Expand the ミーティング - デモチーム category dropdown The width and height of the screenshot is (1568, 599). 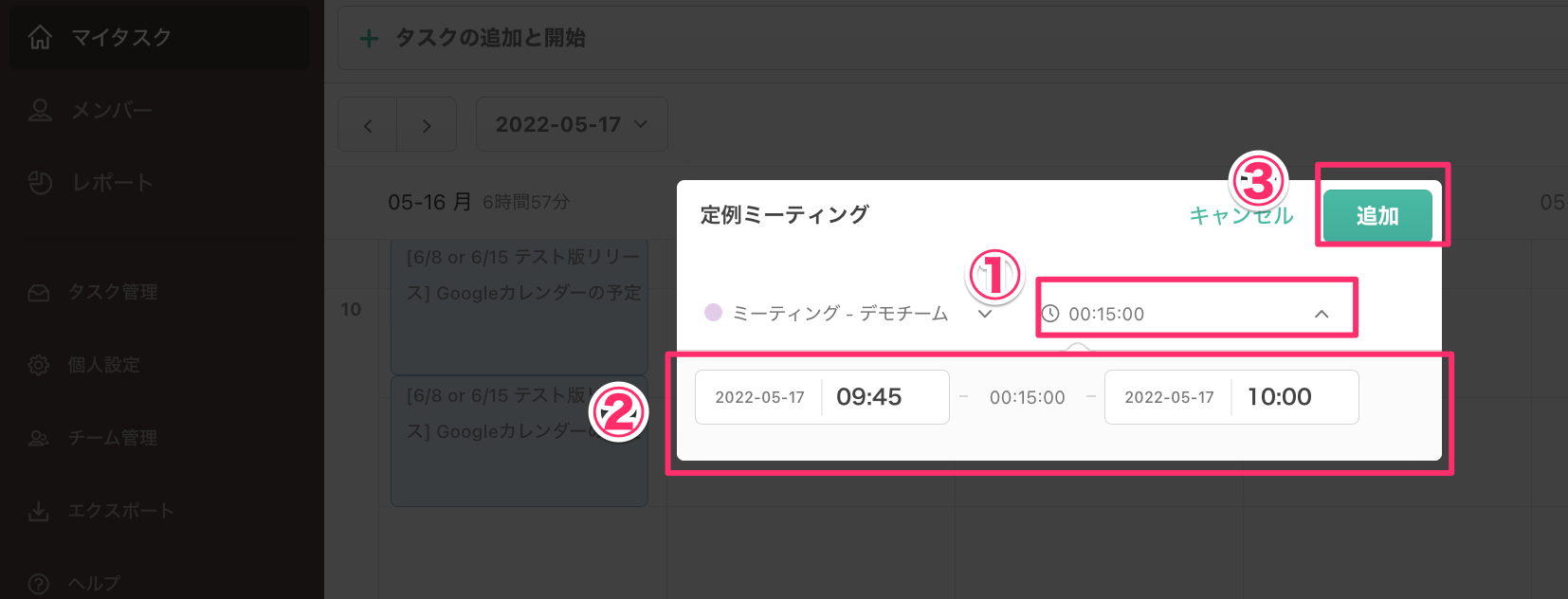986,313
